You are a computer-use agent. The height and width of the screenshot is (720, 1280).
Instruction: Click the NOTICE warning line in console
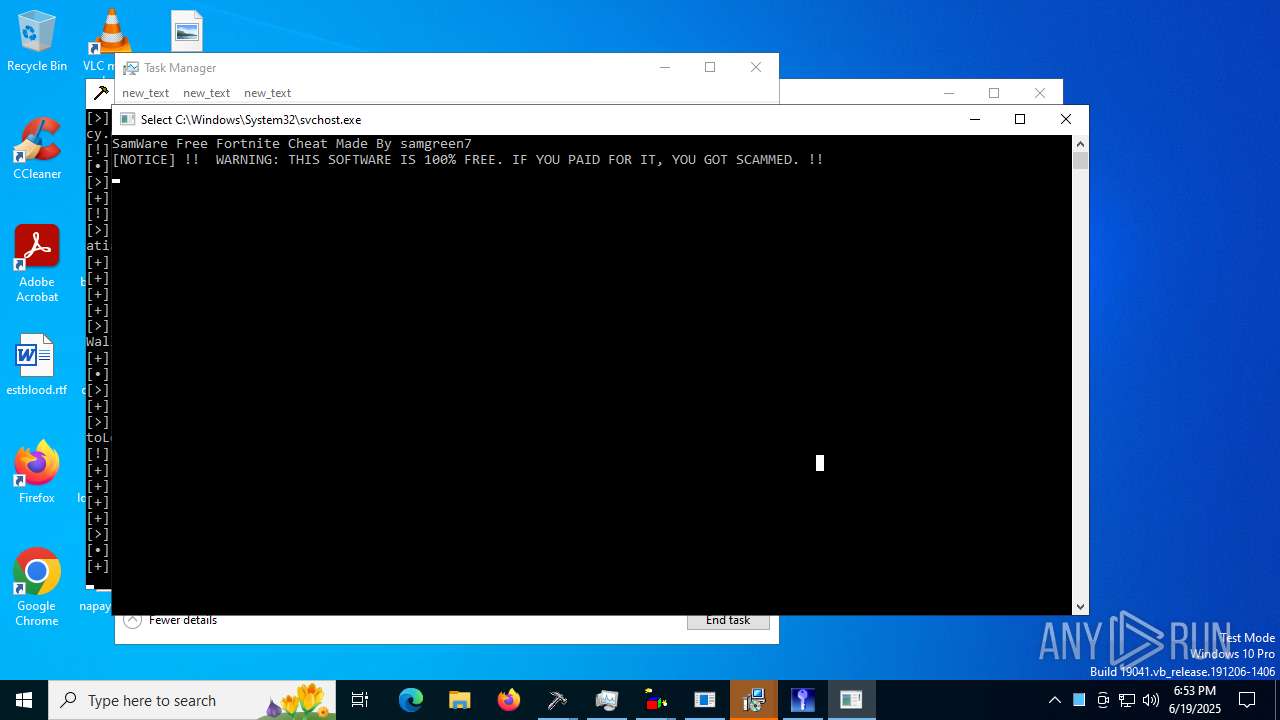[x=468, y=160]
